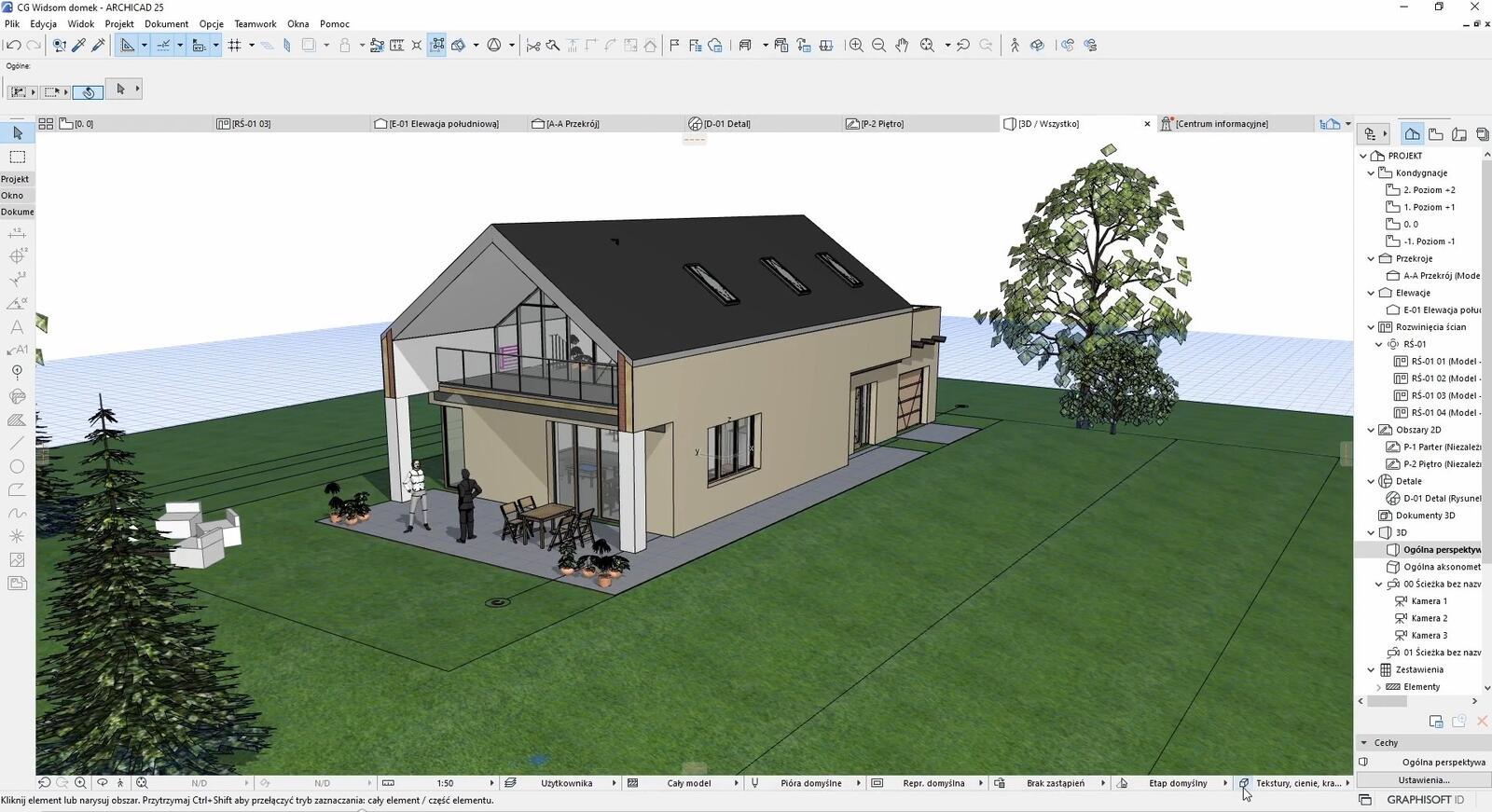Open the Dokument menu
The image size is (1492, 812).
coord(166,23)
